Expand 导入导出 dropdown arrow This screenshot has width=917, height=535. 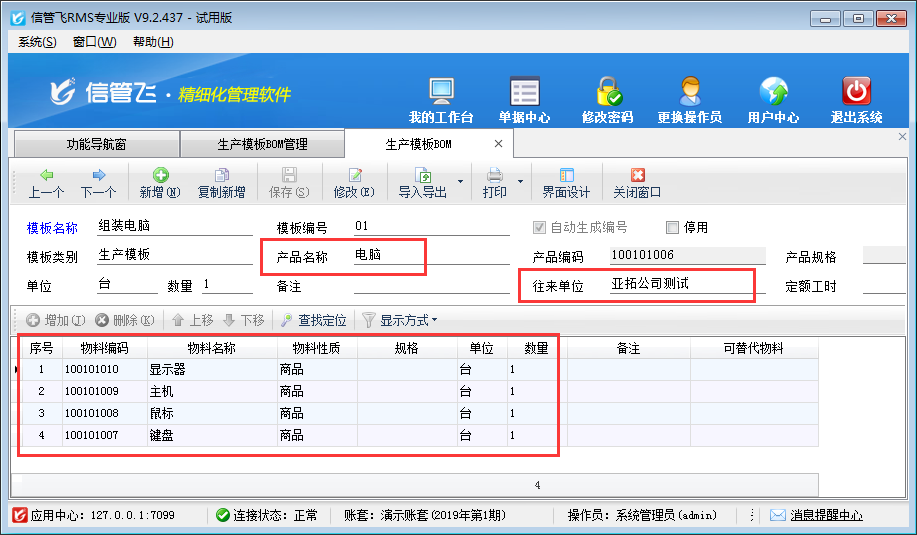[x=461, y=182]
